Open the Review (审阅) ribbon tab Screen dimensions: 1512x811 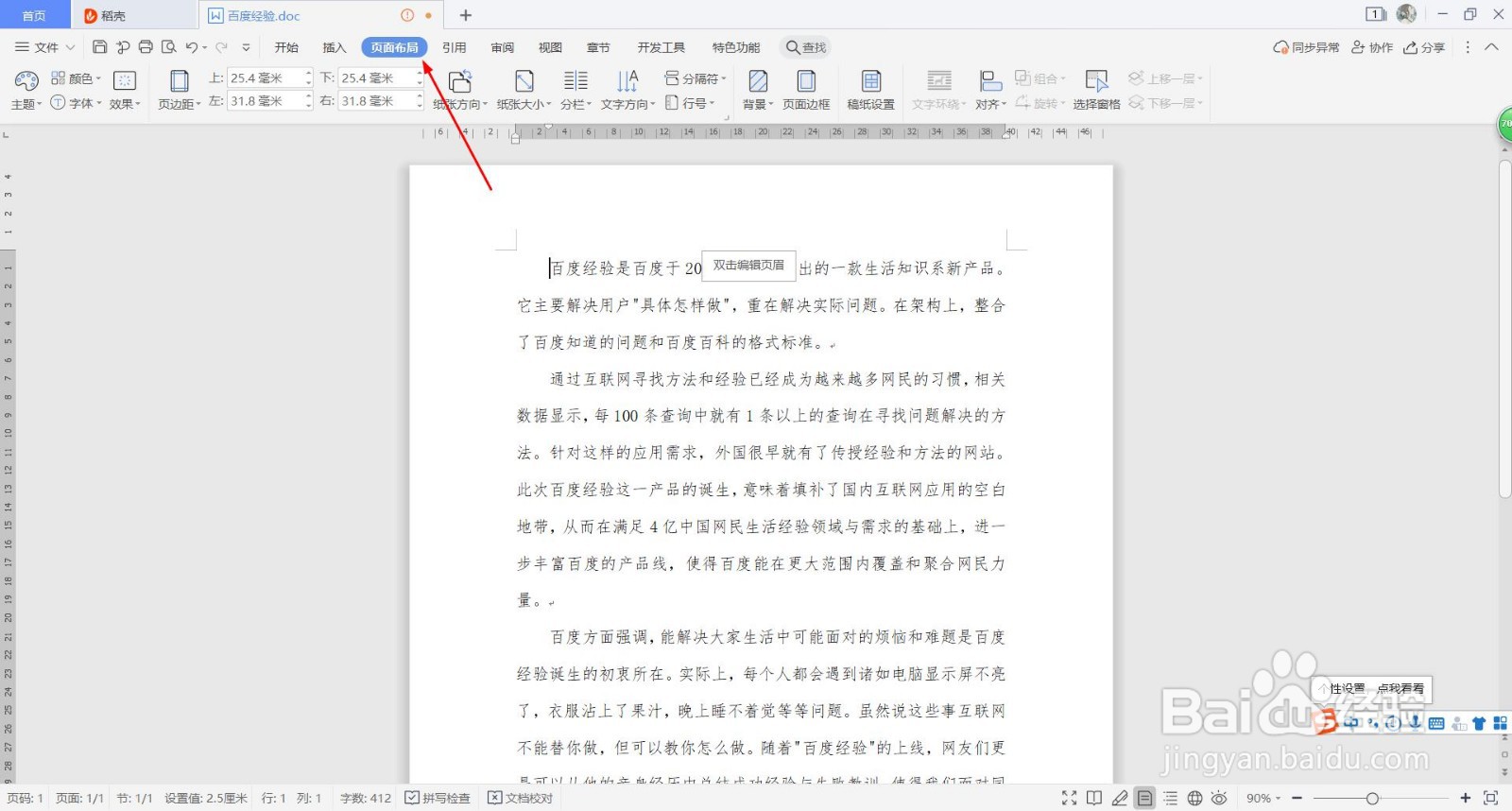(x=503, y=47)
